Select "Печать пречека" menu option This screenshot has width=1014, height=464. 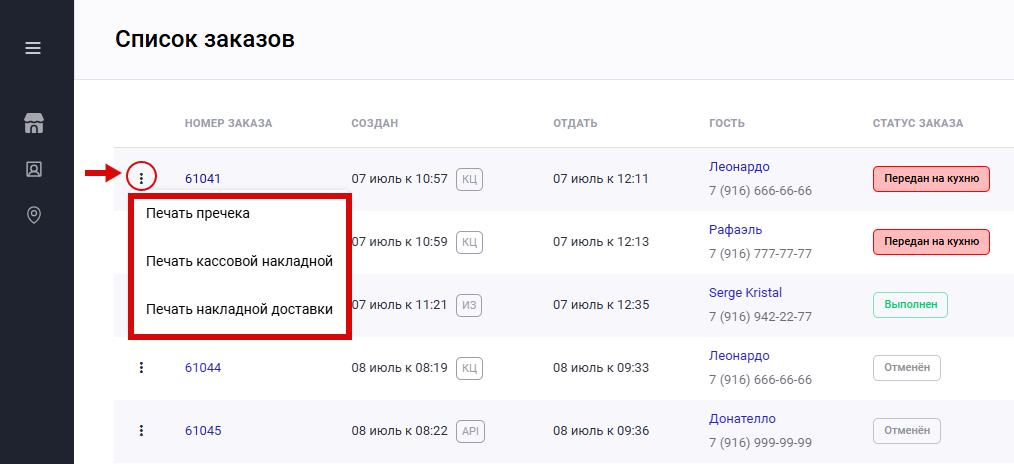(198, 213)
